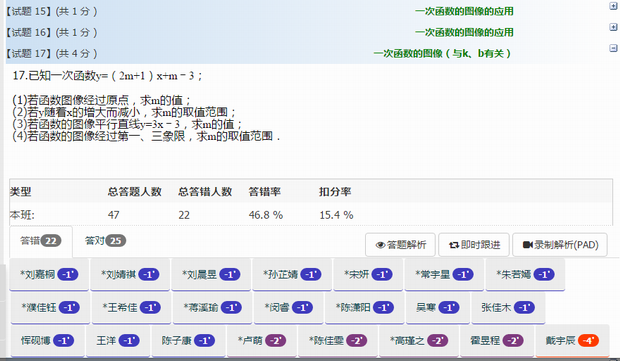Open topic link 一次函数的图像的应用 for 试题 15
The image size is (620, 361).
point(464,11)
